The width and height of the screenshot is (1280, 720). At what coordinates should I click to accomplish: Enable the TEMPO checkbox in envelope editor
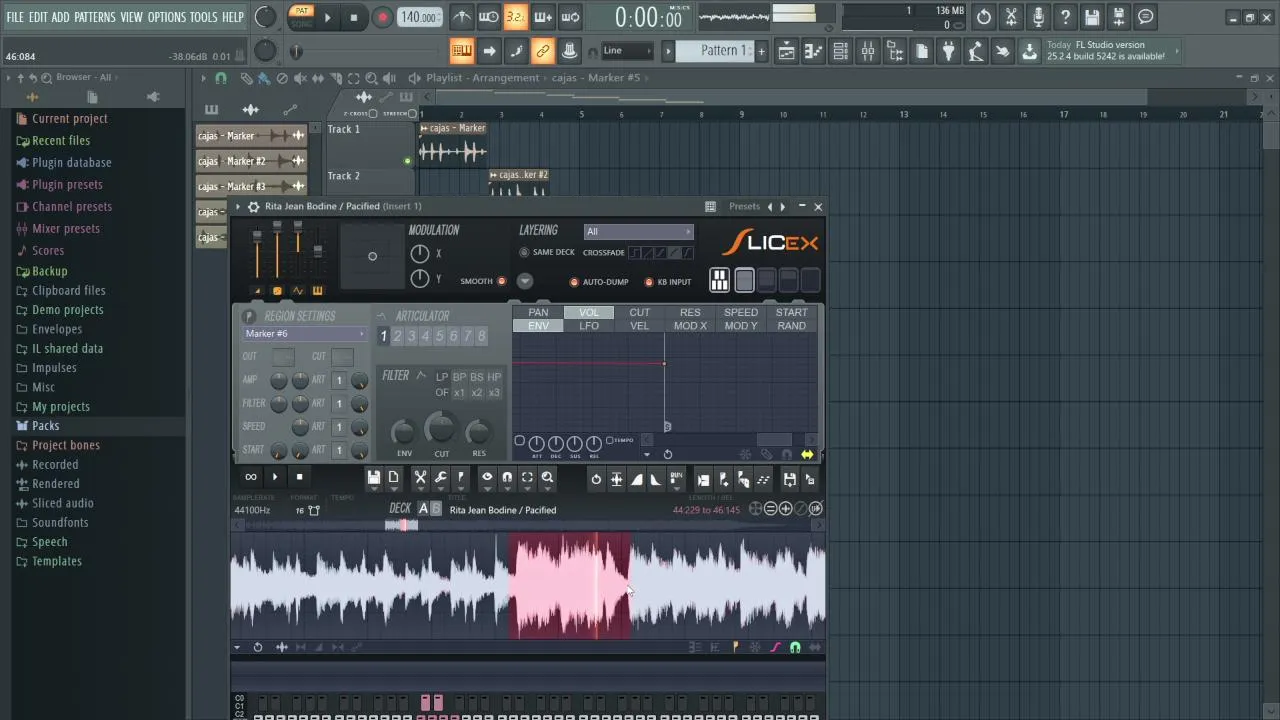coord(609,440)
